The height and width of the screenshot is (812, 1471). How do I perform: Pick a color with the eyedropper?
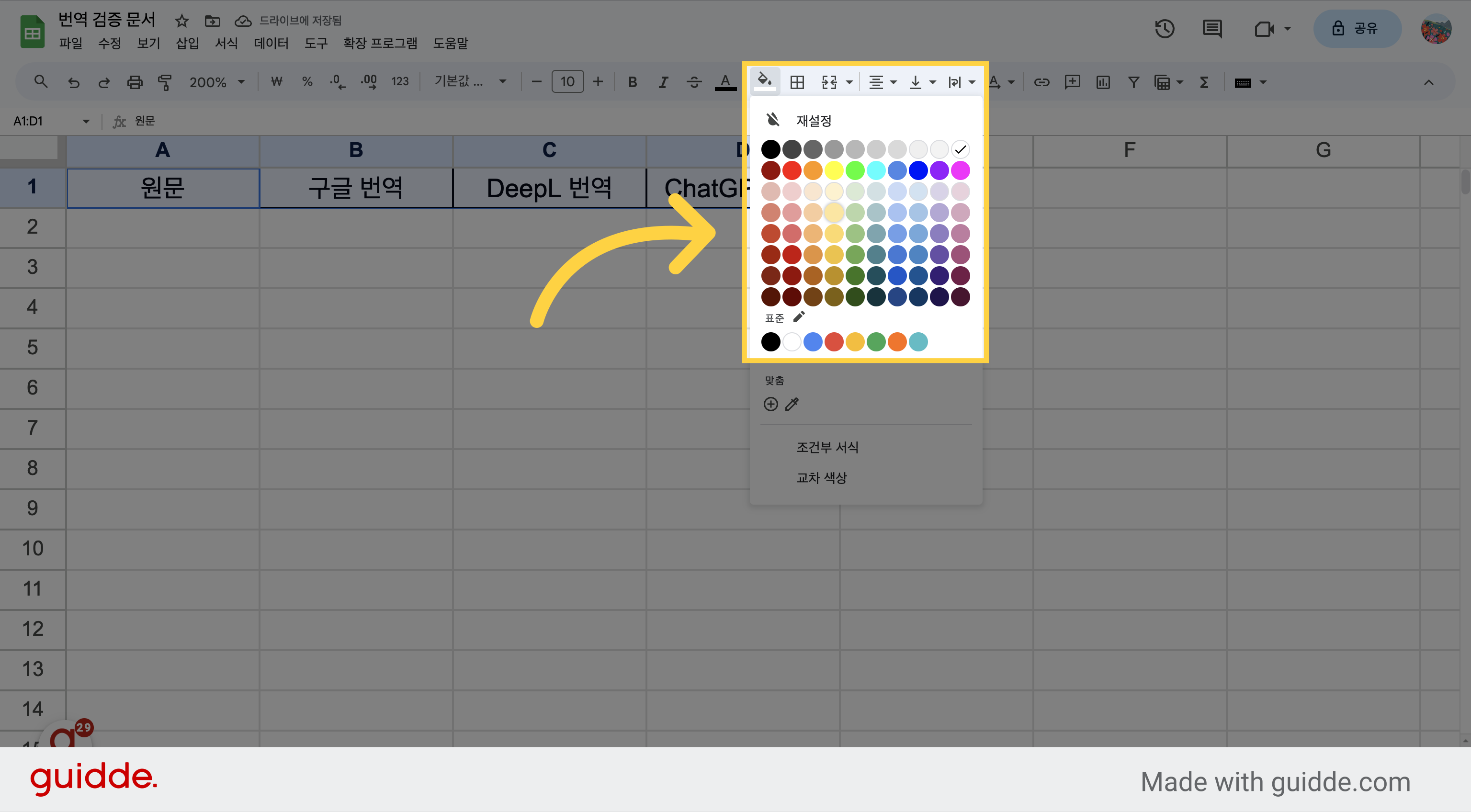792,404
